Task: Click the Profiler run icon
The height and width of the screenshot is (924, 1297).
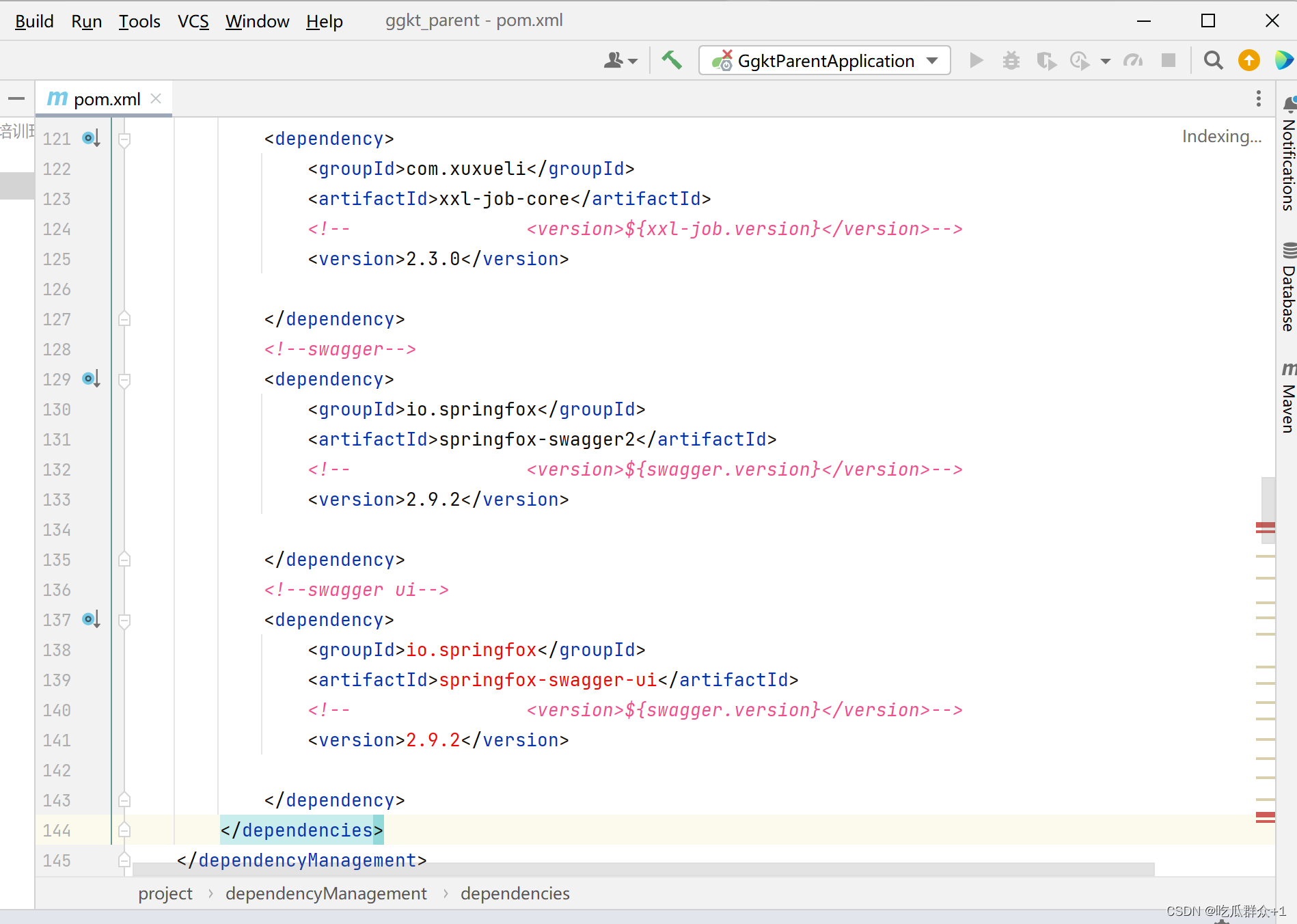Action: (1080, 61)
